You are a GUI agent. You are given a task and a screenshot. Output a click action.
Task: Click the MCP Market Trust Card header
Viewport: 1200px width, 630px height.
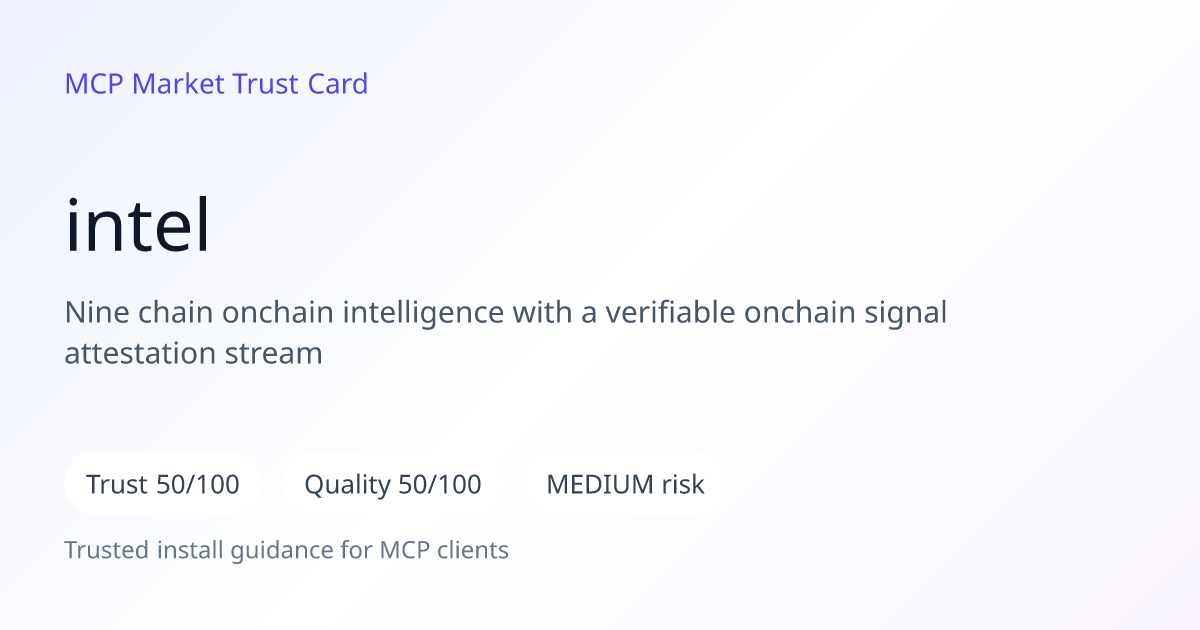click(216, 84)
